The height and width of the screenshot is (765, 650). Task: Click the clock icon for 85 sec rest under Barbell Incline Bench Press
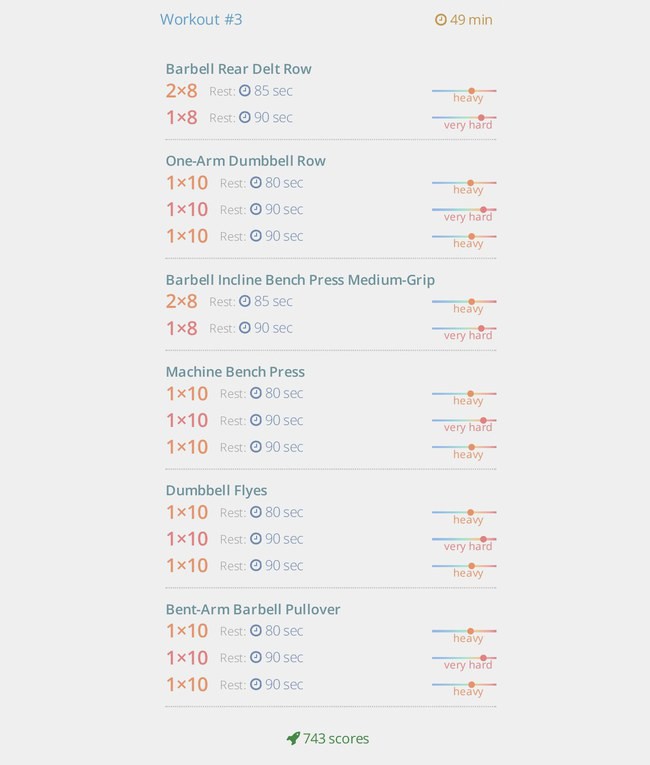coord(244,301)
